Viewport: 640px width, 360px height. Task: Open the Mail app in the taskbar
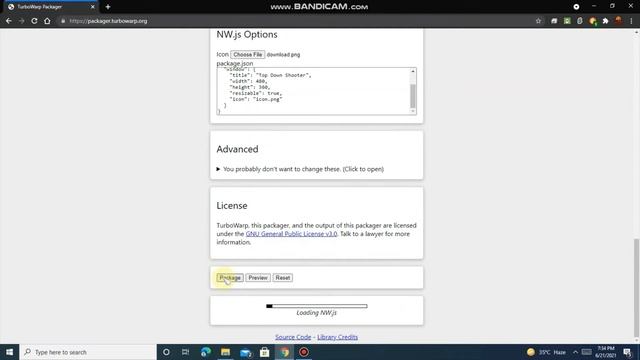pos(245,352)
